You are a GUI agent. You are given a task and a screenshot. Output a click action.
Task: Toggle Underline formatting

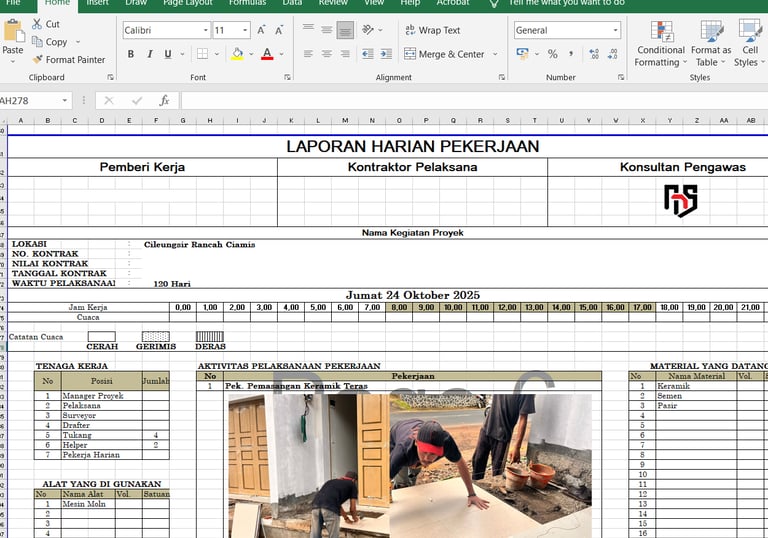[168, 54]
